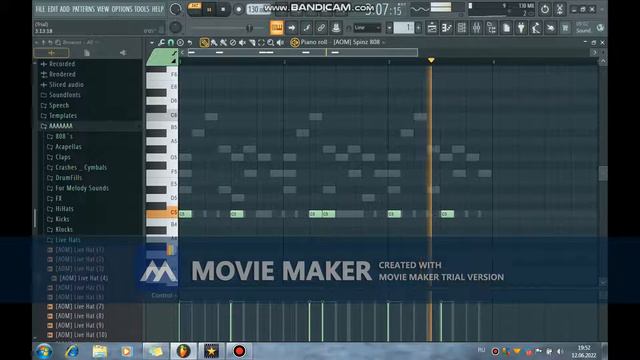
Task: Select the [AOM] Live Hat (7) sample
Action: (80, 307)
